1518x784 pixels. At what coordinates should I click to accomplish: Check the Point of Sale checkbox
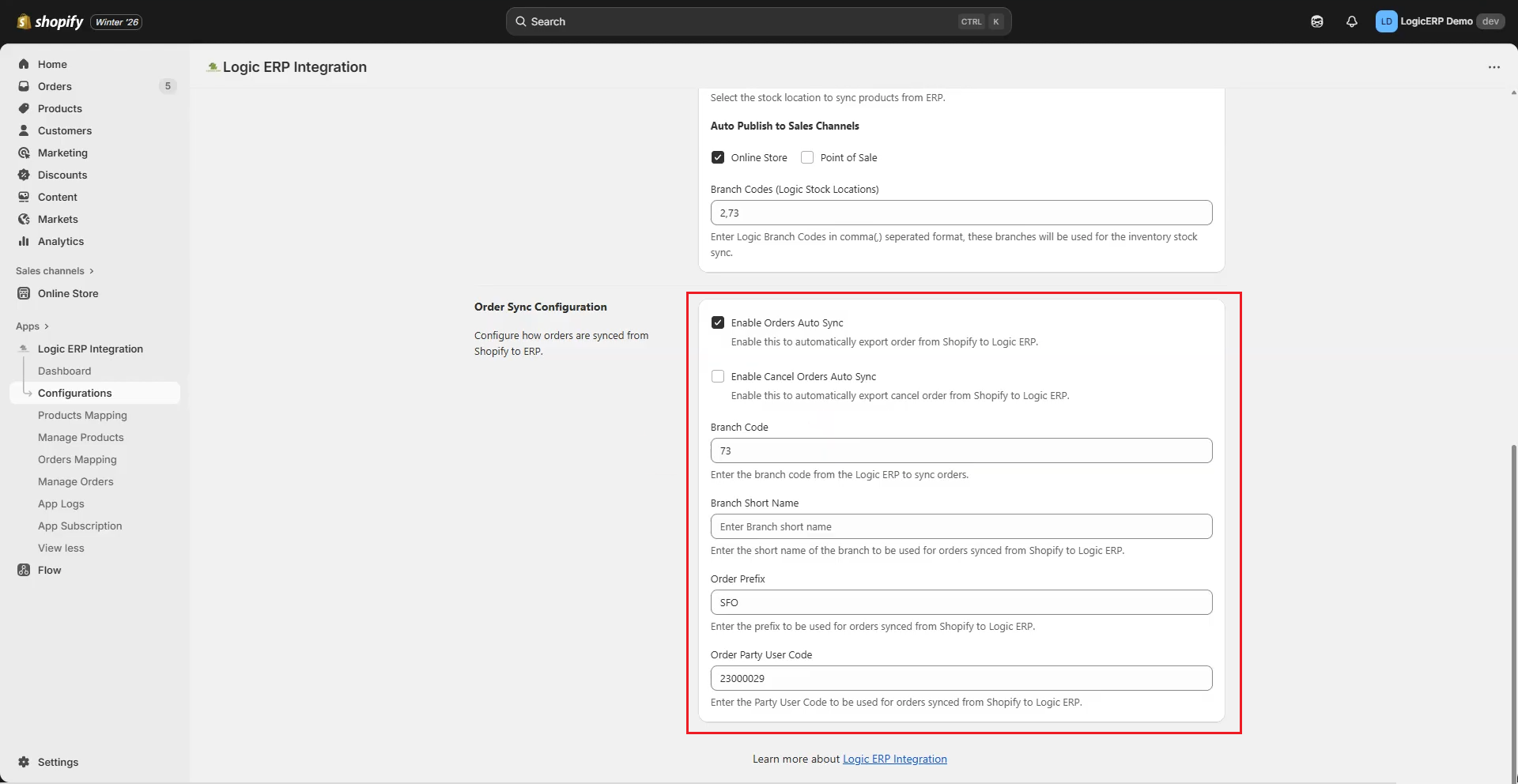tap(807, 157)
